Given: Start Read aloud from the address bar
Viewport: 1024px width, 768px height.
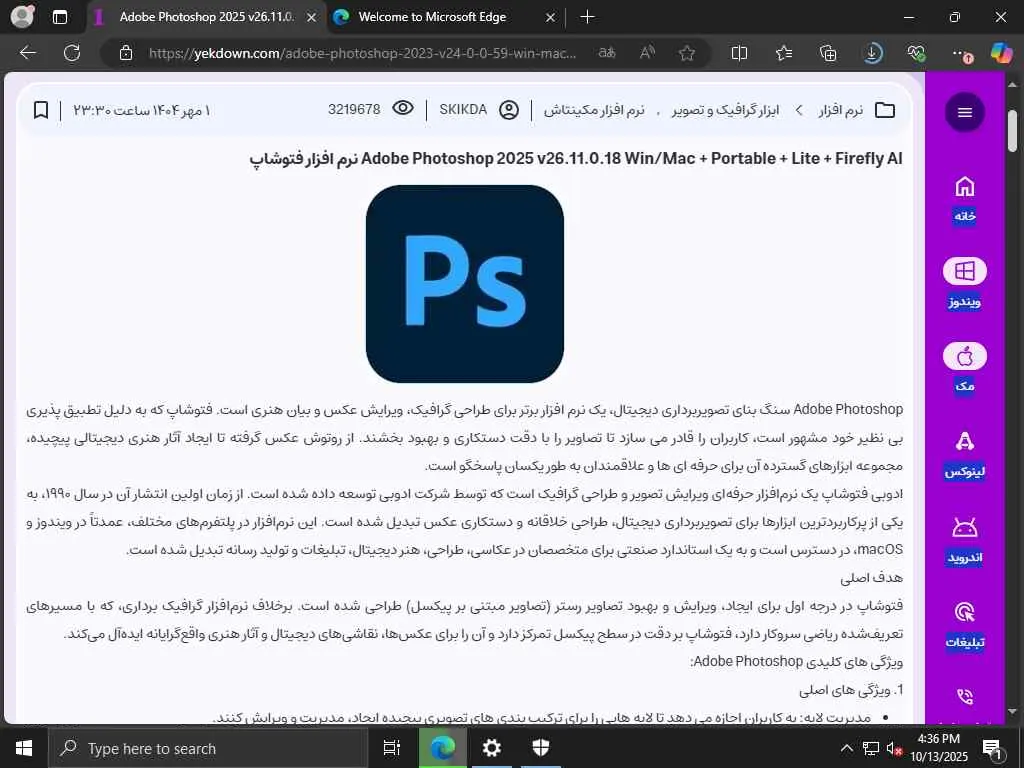Looking at the screenshot, I should [647, 53].
